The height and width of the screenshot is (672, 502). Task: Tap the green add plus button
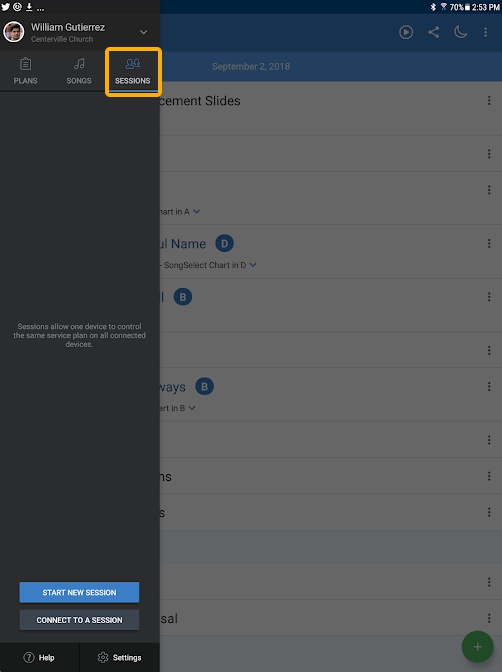[x=478, y=647]
